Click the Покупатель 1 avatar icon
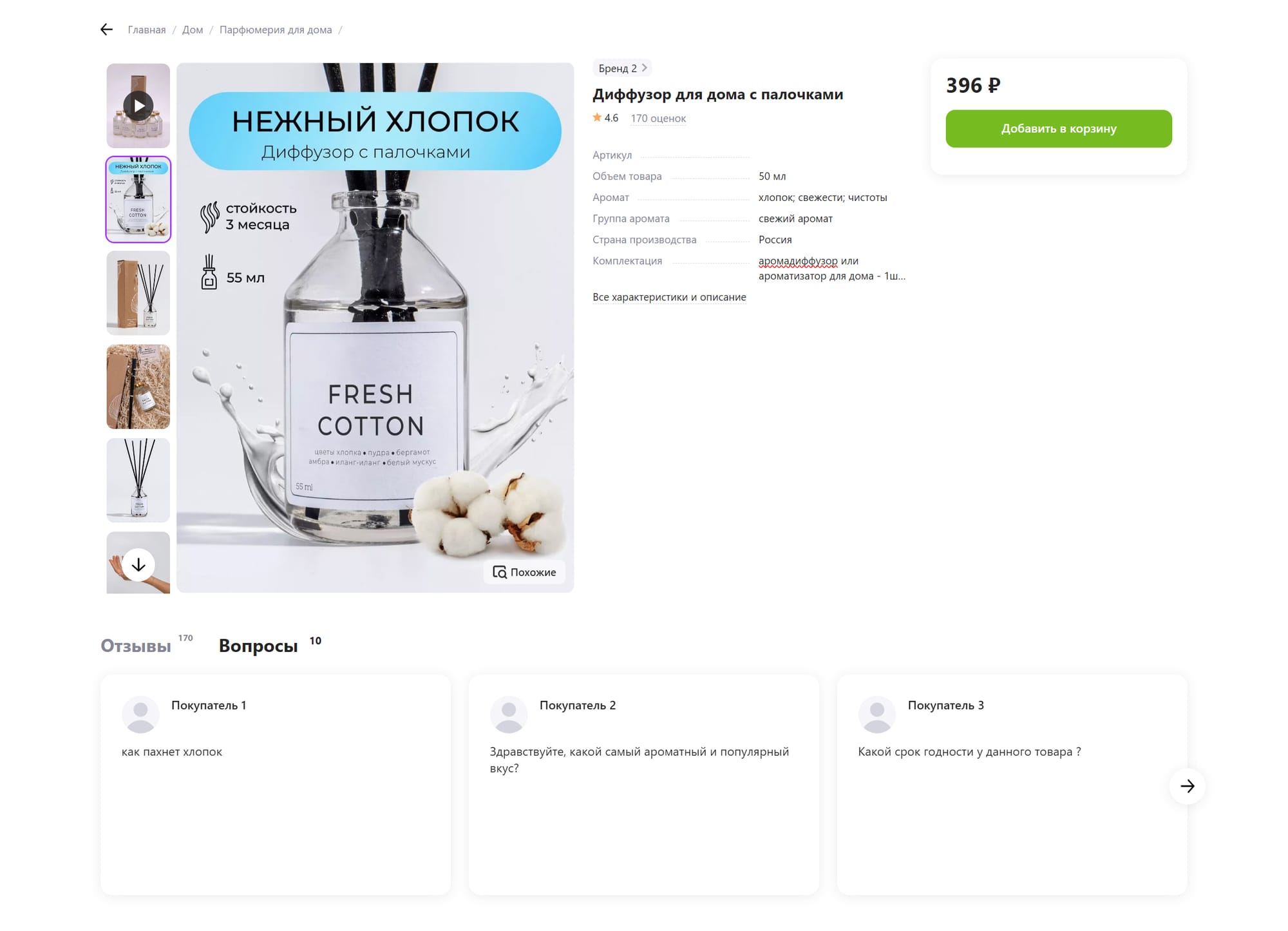 point(140,715)
